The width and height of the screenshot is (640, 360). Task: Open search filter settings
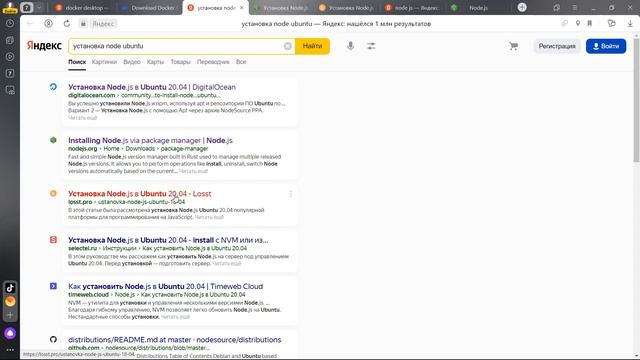371,46
